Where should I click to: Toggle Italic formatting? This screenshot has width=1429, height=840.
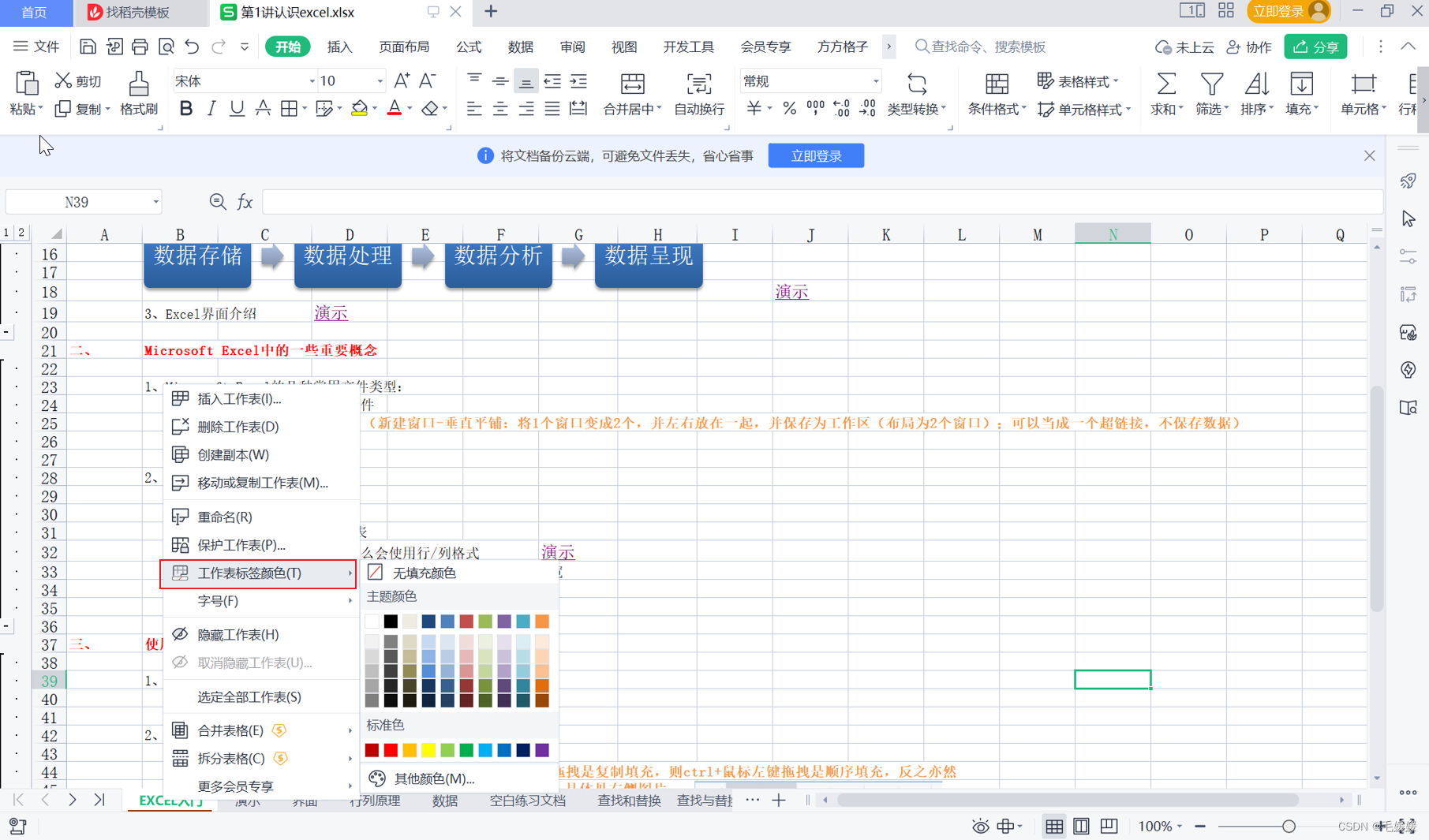click(x=211, y=109)
